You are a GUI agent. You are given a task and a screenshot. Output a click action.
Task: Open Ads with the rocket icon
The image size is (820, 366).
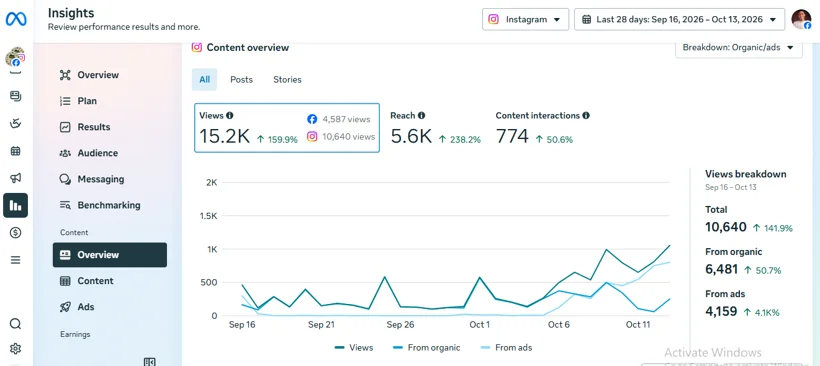pyautogui.click(x=110, y=307)
